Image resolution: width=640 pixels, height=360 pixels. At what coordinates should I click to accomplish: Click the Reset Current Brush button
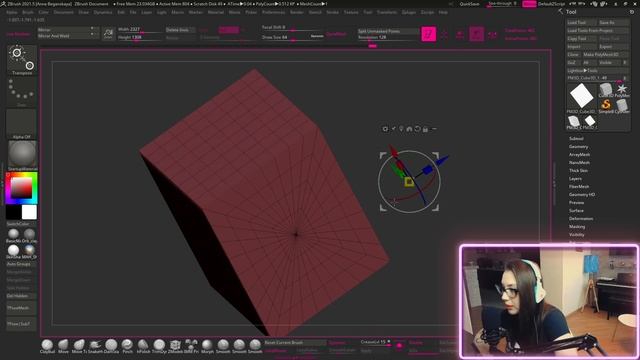(x=294, y=342)
